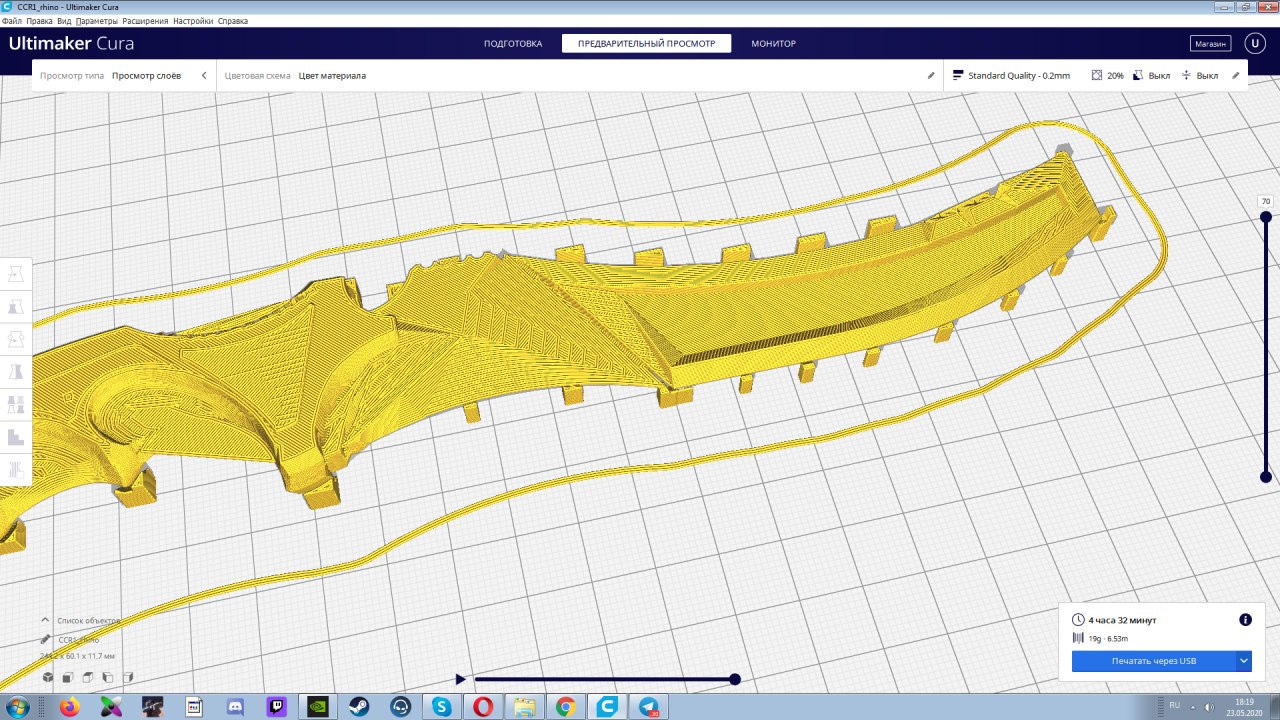Click the pencil edit icon in color scheme panel
1280x720 pixels.
pyautogui.click(x=931, y=75)
